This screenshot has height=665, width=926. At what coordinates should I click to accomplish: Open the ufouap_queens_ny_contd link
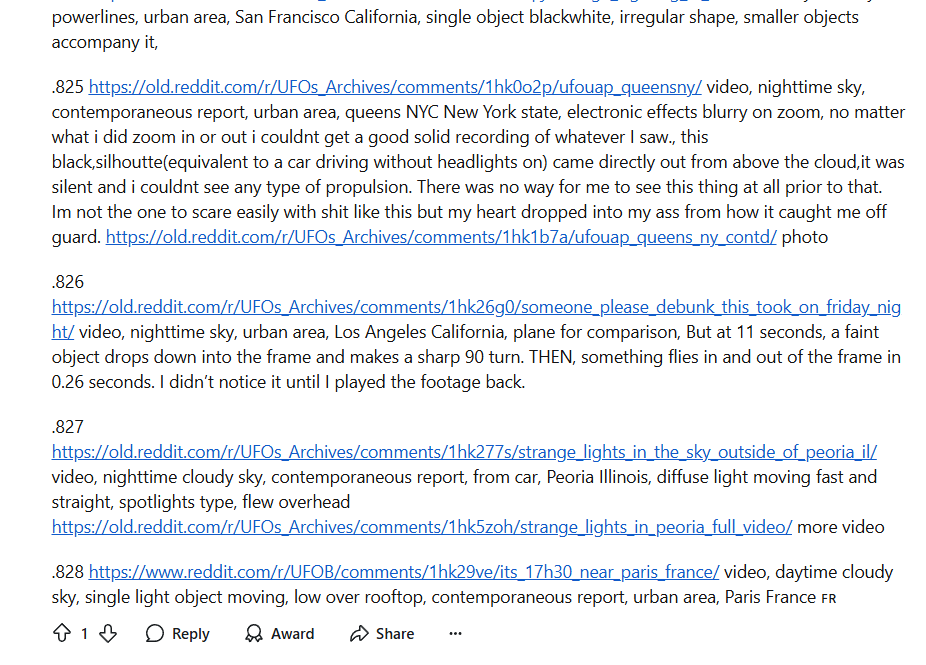click(441, 237)
